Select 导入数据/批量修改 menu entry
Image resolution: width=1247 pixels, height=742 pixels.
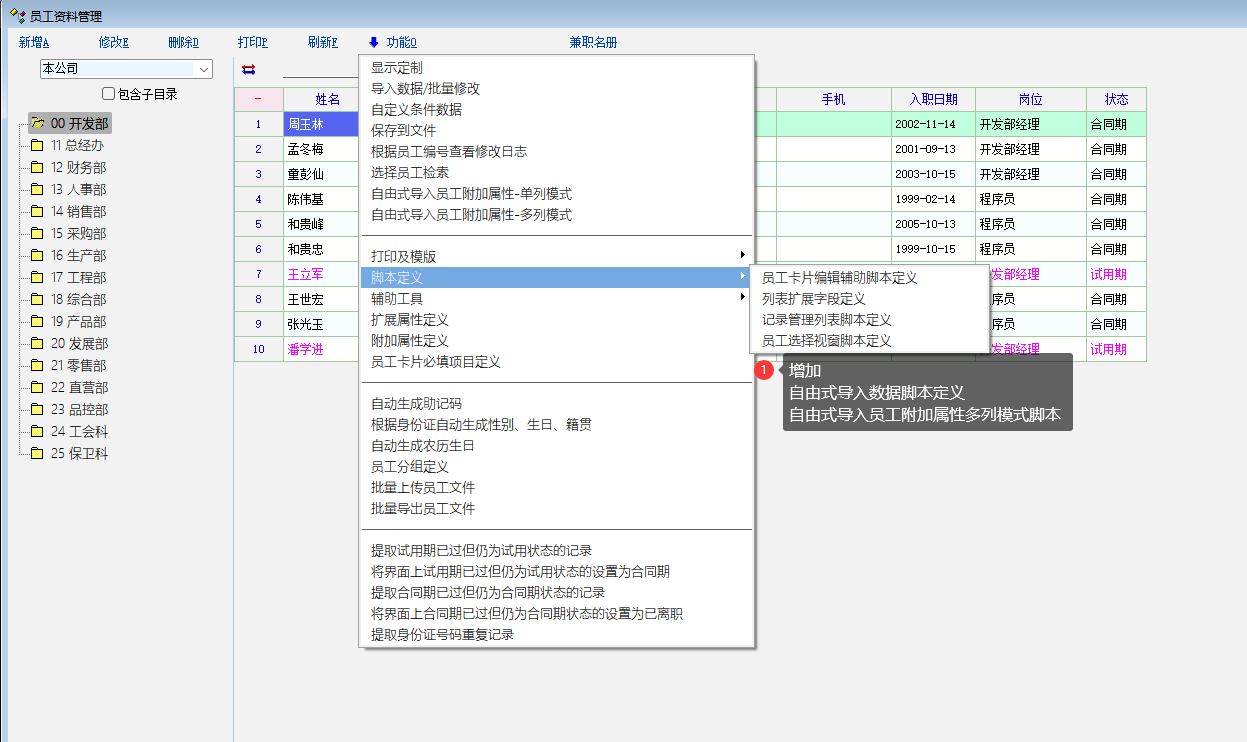[x=425, y=88]
